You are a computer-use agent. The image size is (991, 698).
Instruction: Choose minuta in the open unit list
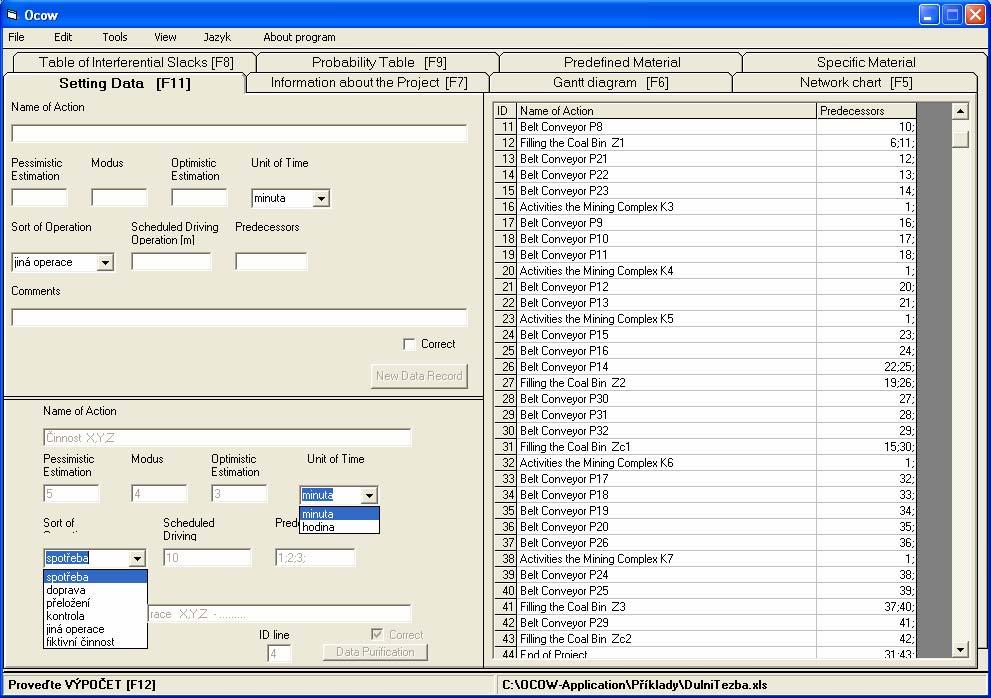click(339, 514)
